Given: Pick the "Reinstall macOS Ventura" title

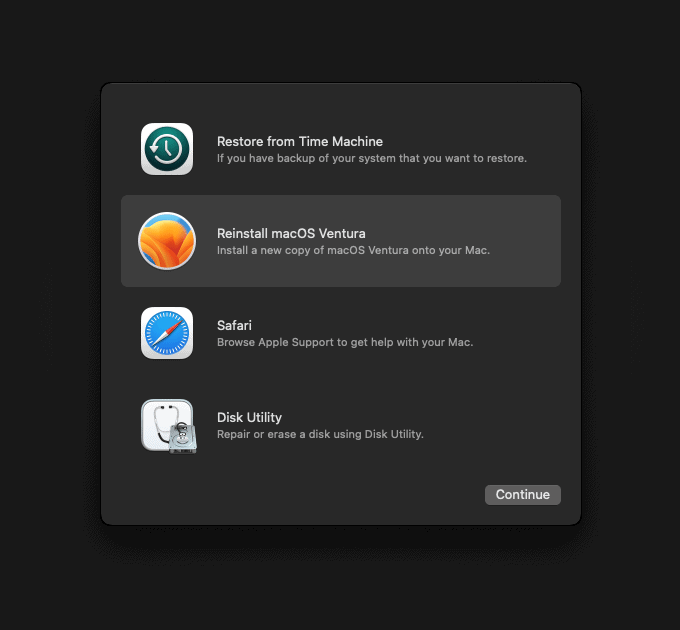Looking at the screenshot, I should click(x=291, y=233).
